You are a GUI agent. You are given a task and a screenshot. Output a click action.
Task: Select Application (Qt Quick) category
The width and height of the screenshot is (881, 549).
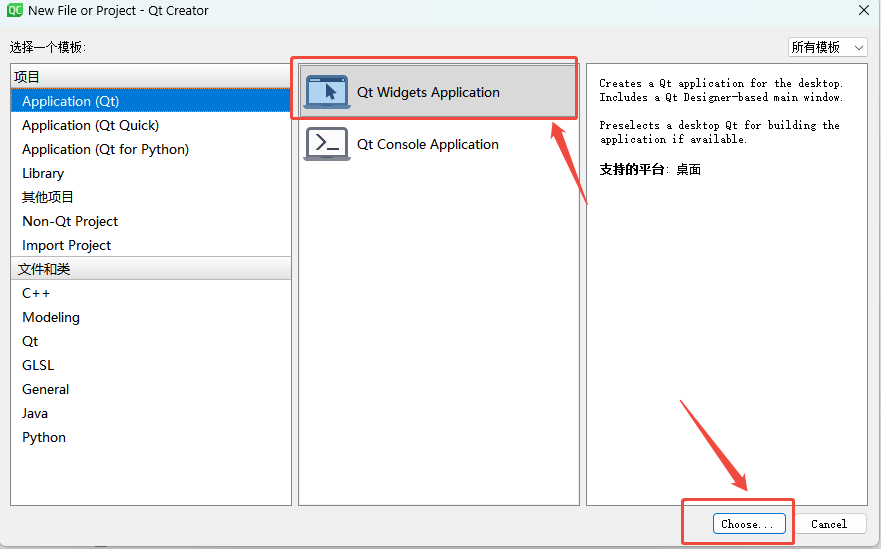(90, 125)
